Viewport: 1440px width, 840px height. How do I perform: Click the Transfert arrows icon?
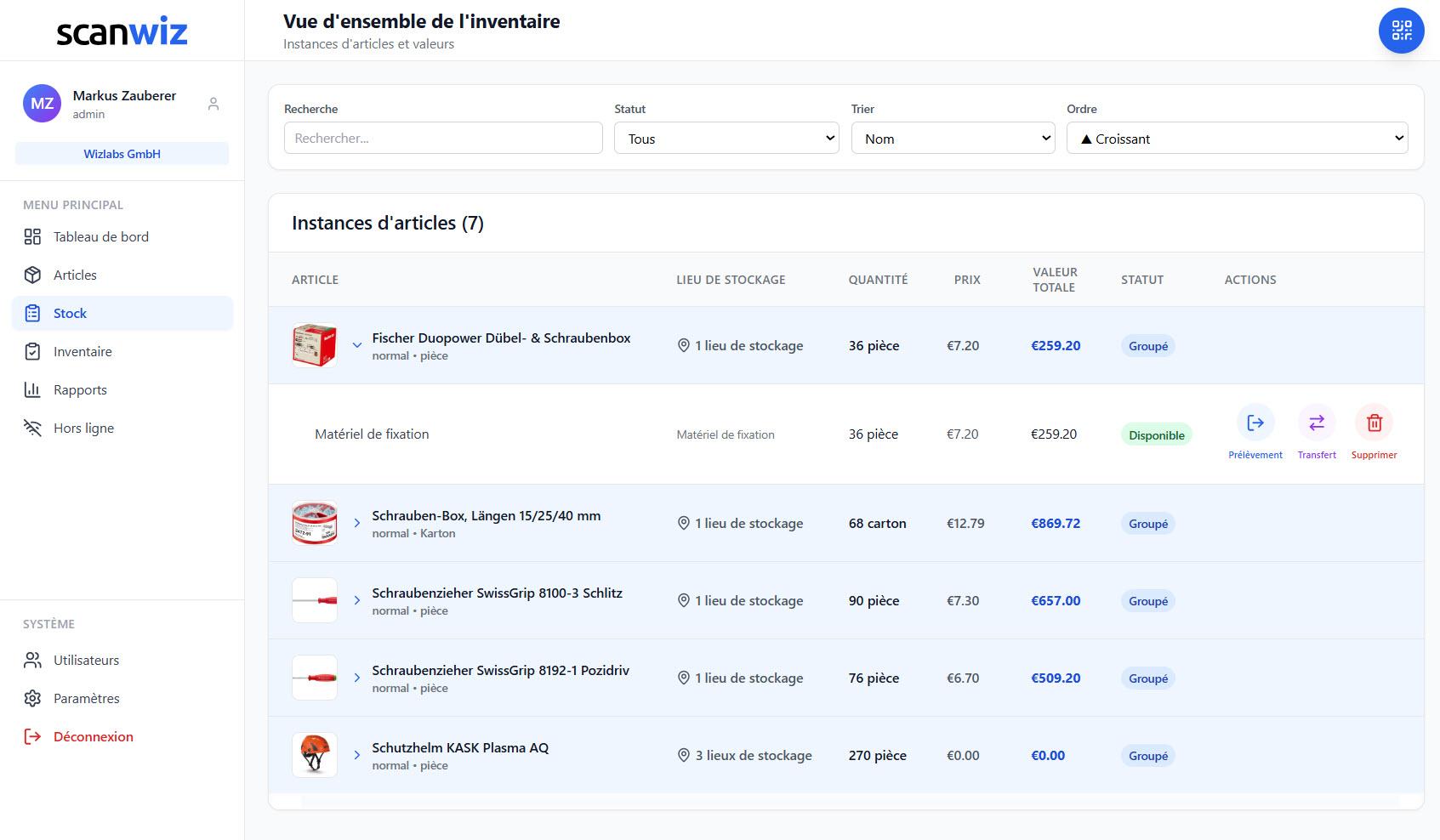[1316, 423]
